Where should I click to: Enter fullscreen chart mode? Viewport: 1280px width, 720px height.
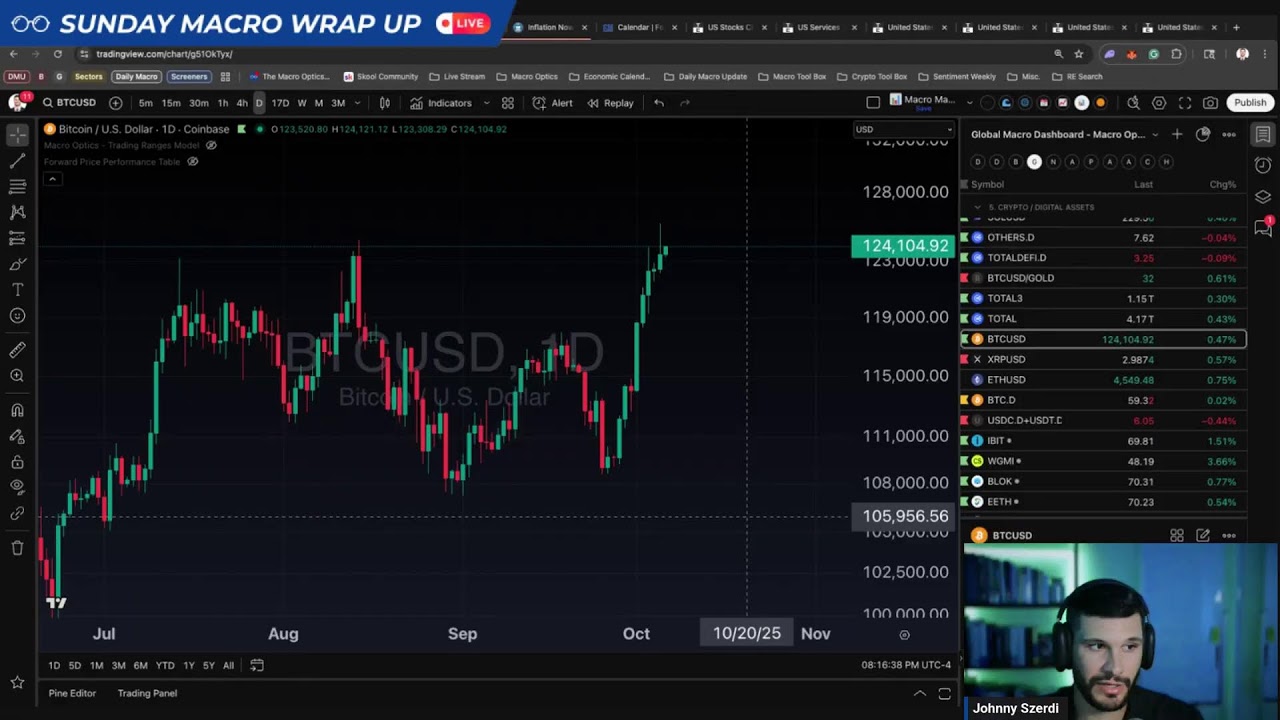(x=1185, y=103)
